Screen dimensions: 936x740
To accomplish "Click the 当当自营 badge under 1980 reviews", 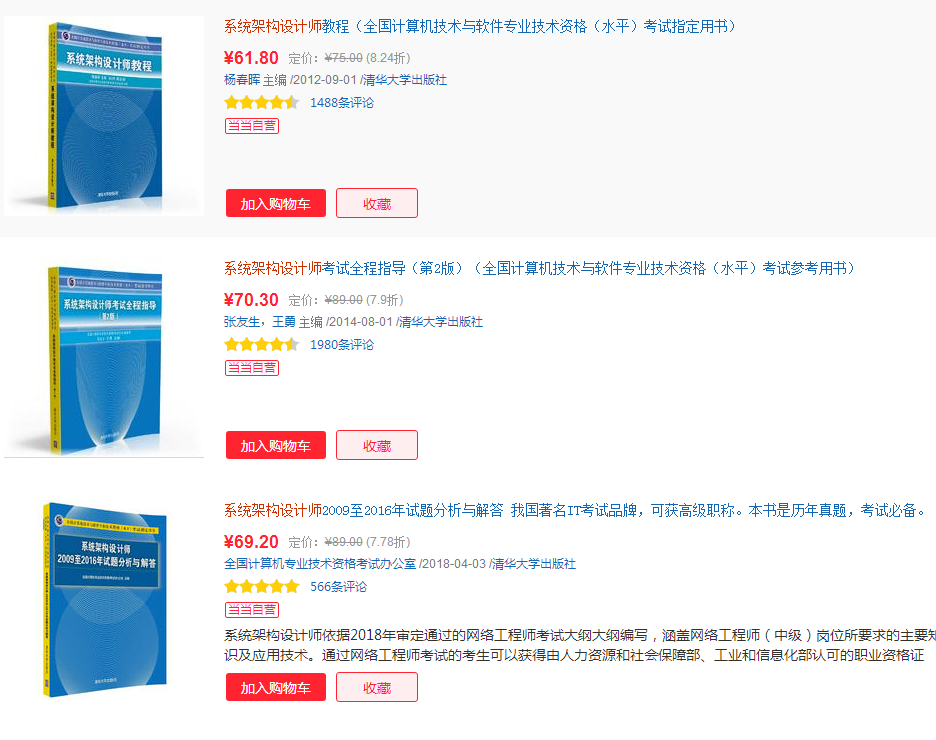I will (252, 368).
